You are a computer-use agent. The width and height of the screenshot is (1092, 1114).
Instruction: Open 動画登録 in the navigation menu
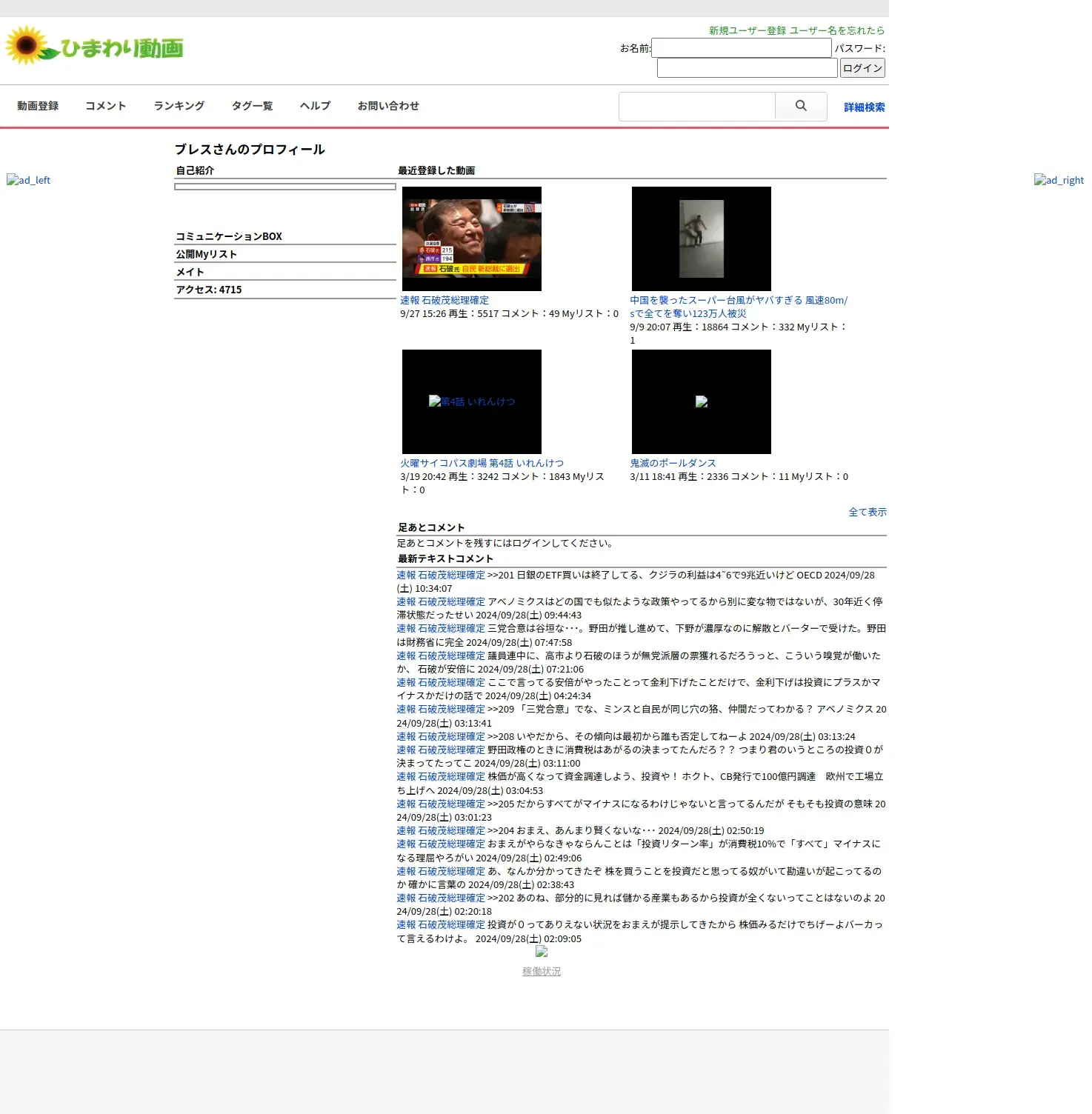click(38, 106)
